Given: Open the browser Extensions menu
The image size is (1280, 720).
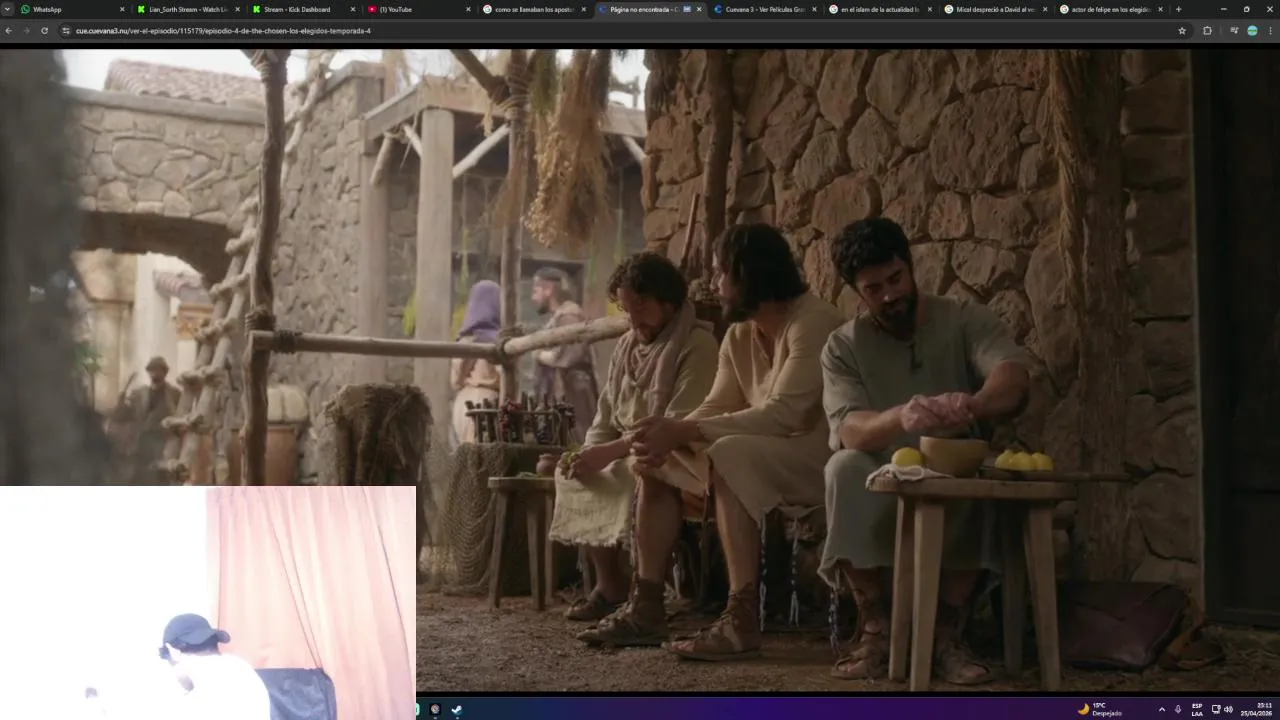Looking at the screenshot, I should pyautogui.click(x=1207, y=31).
